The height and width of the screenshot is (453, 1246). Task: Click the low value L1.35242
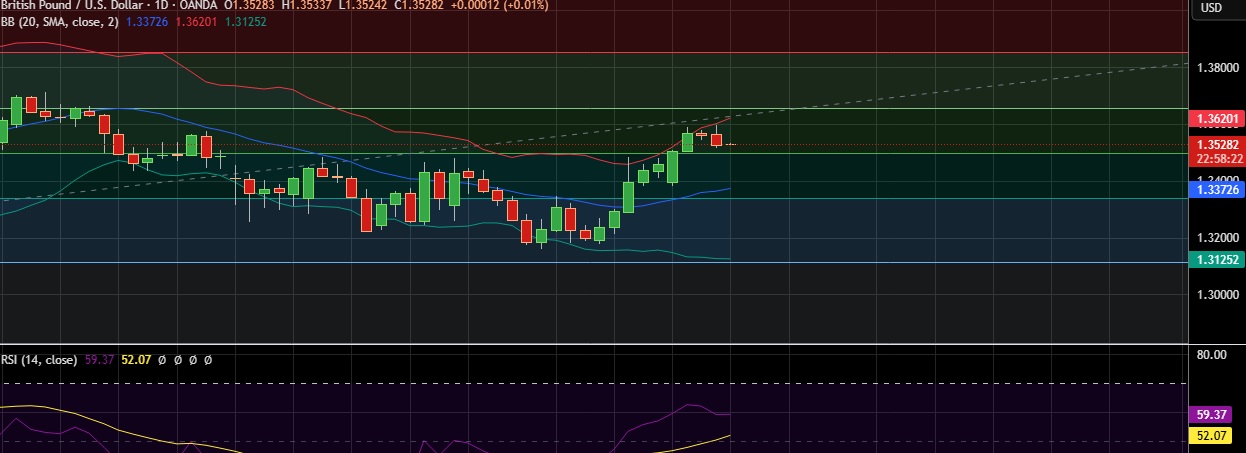(x=365, y=6)
